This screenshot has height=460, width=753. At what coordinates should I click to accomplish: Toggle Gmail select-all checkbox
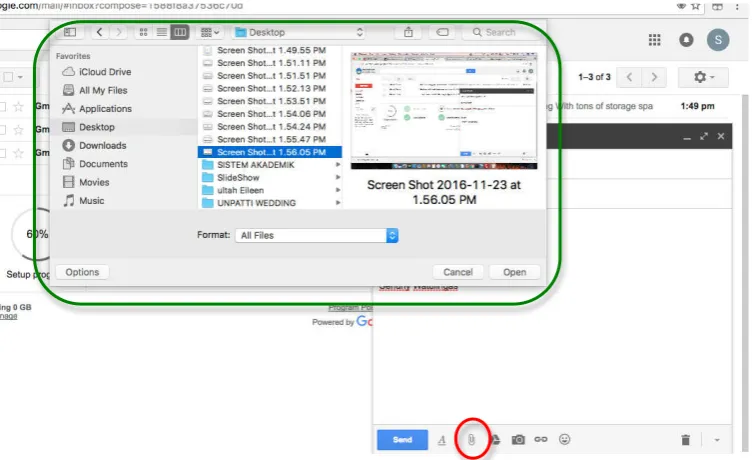pos(8,77)
